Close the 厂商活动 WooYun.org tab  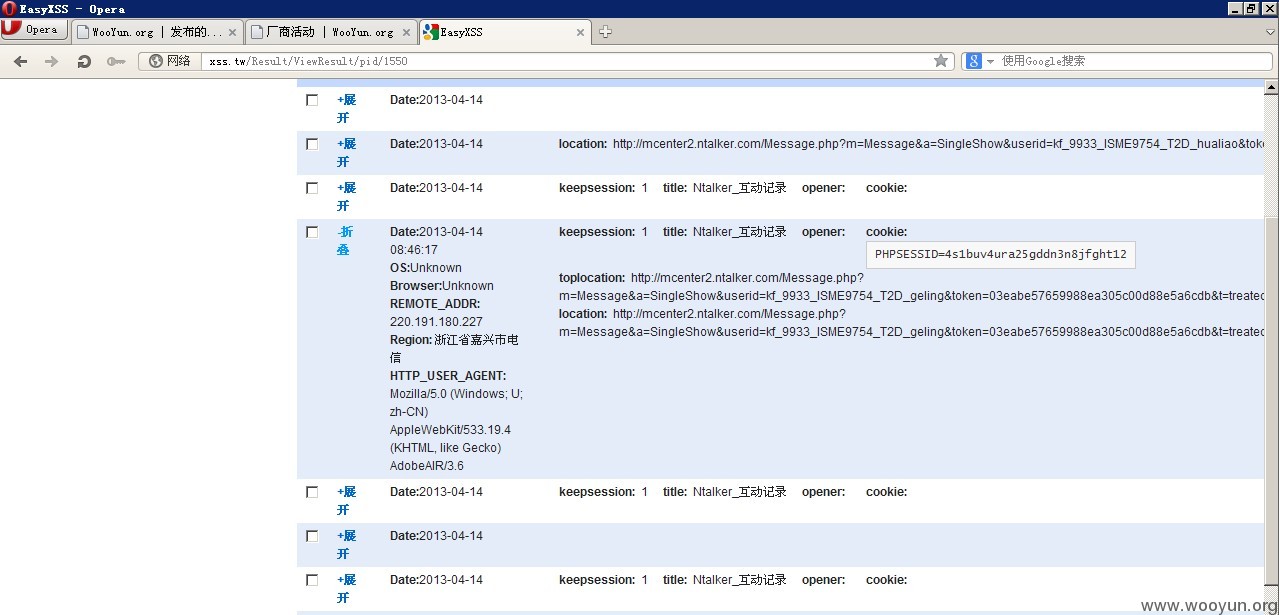(406, 32)
